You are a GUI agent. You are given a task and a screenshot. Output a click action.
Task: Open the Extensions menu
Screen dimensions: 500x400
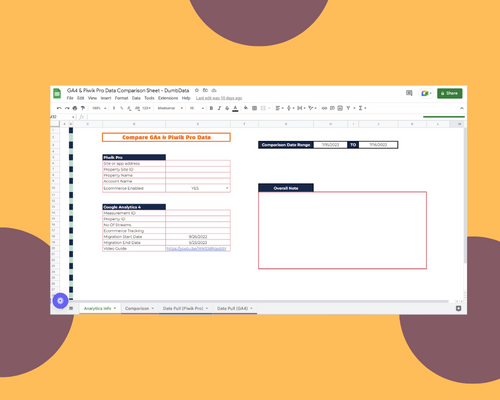(x=168, y=98)
